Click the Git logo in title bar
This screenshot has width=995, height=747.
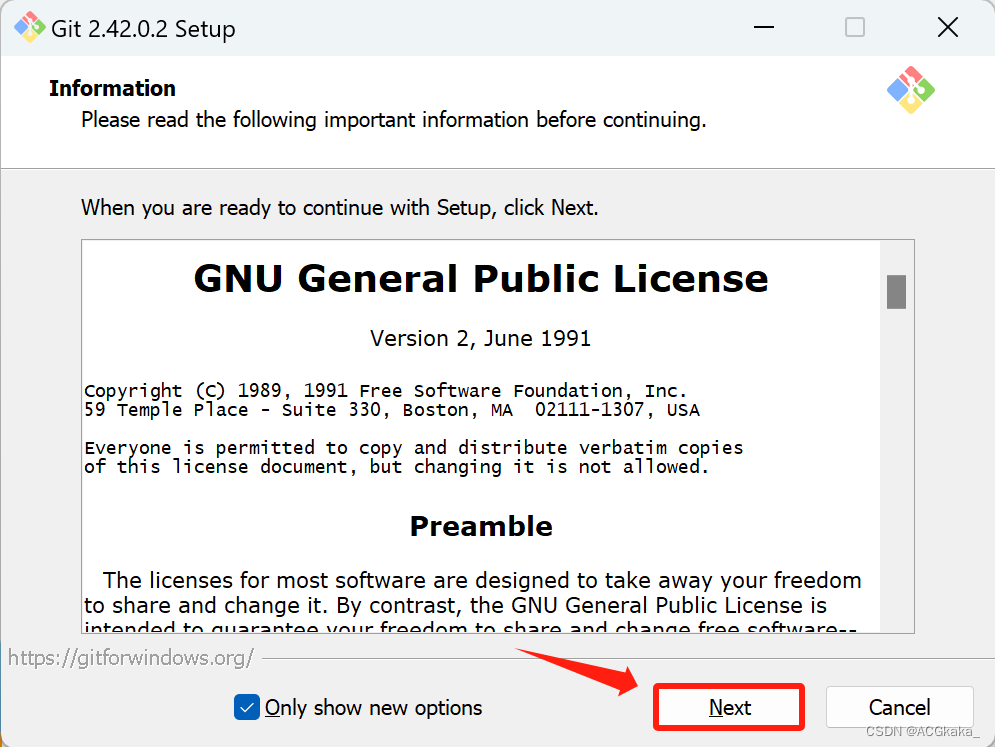coord(29,27)
